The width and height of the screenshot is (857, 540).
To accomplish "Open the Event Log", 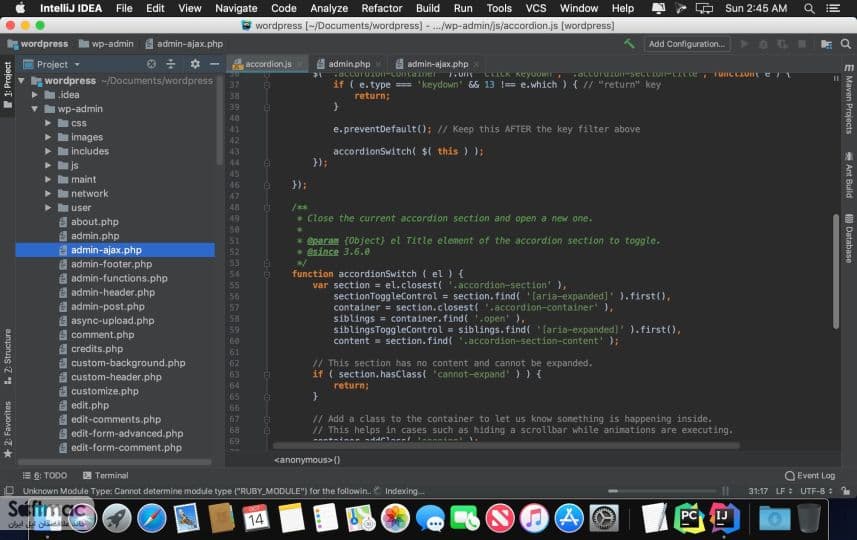I will (810, 476).
